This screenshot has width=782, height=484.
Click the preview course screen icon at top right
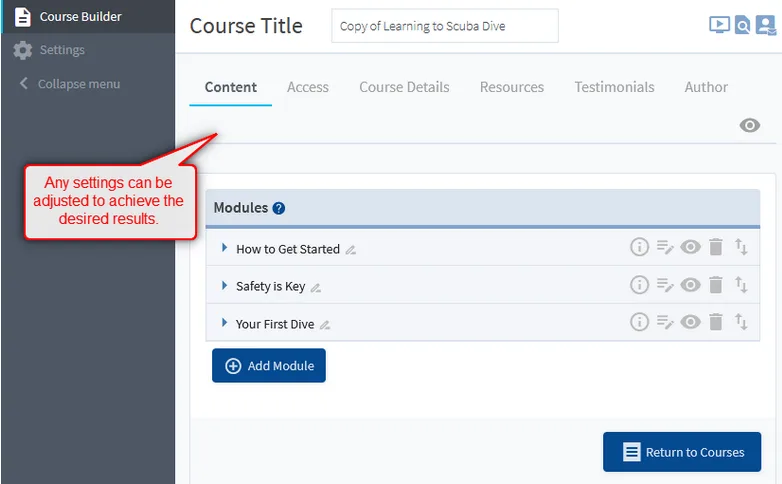pyautogui.click(x=718, y=26)
